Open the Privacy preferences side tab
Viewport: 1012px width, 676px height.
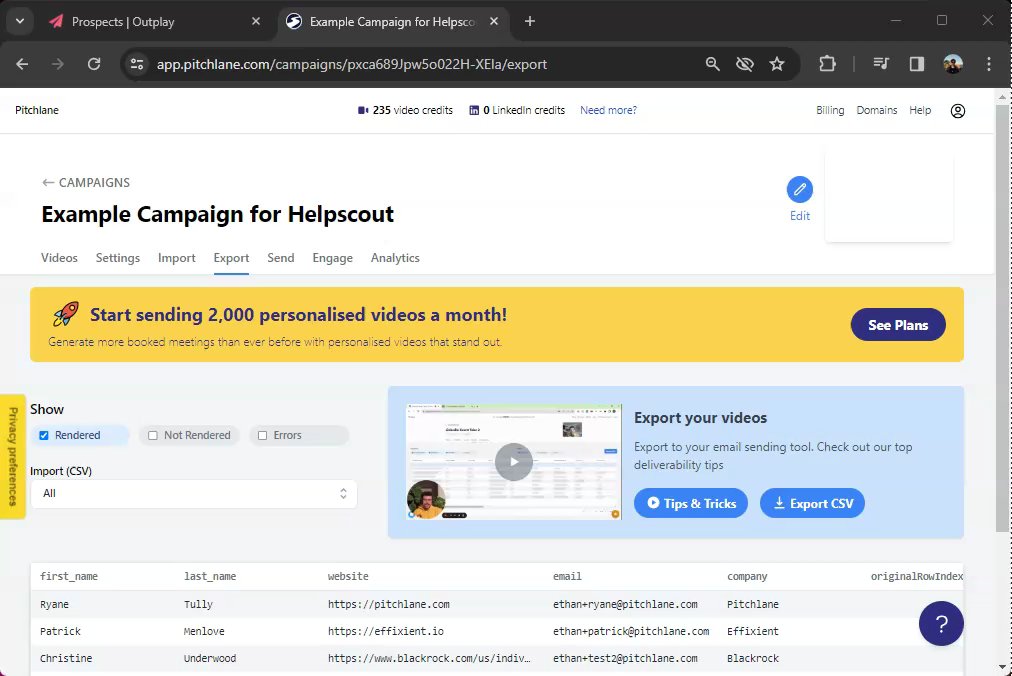coord(12,456)
